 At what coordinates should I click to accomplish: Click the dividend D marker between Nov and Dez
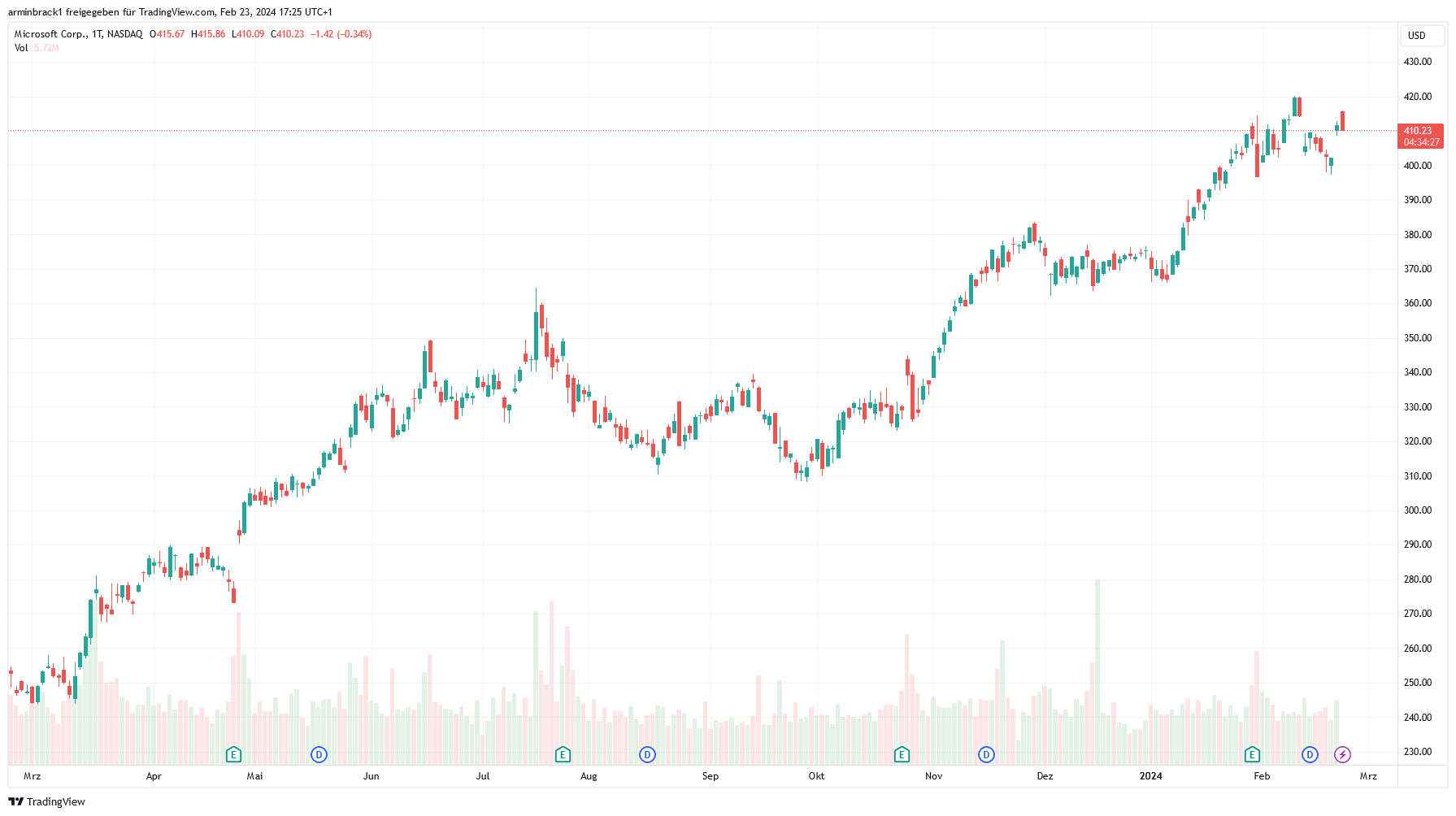click(x=986, y=755)
